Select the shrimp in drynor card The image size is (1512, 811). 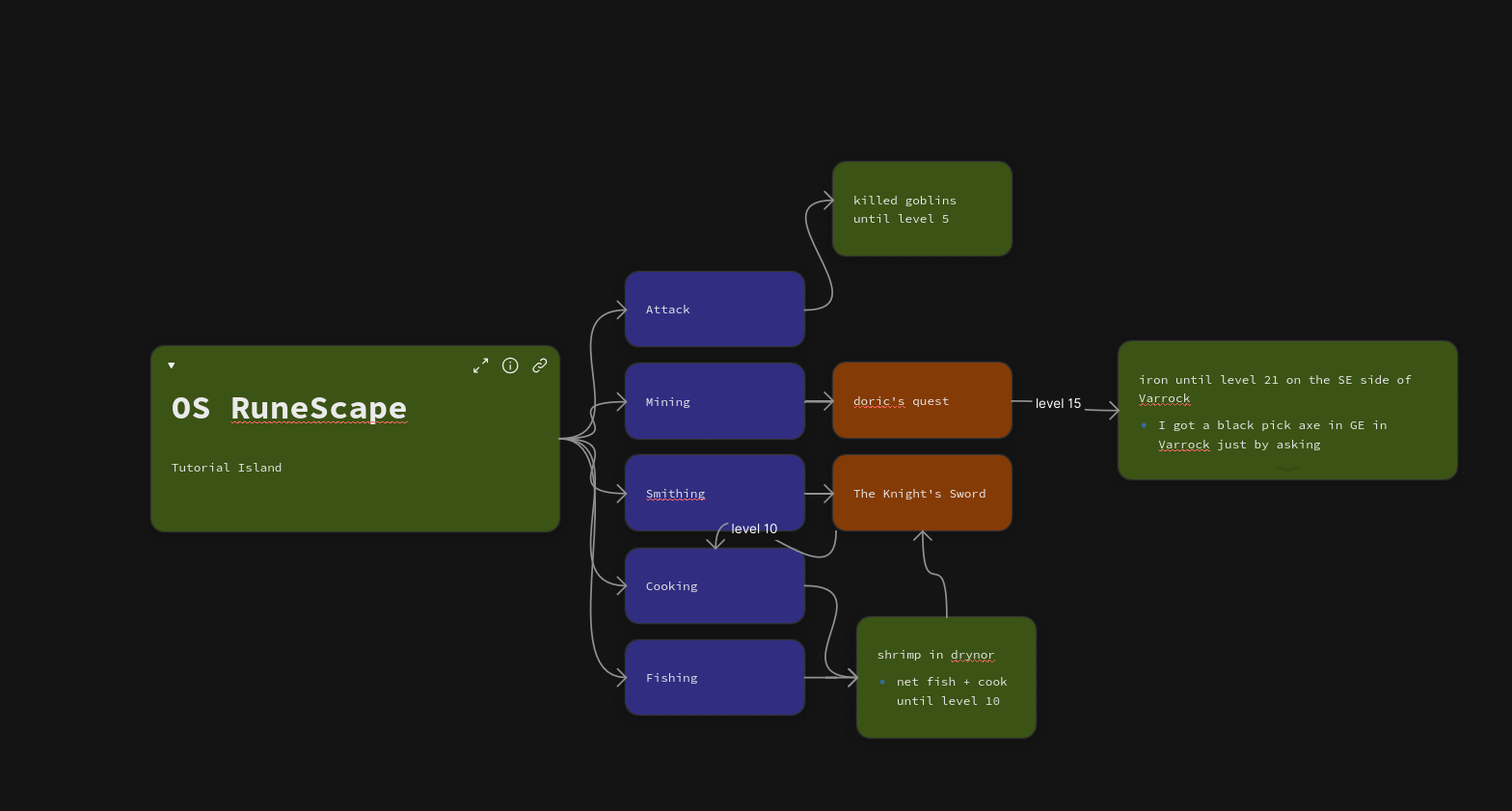coord(946,678)
